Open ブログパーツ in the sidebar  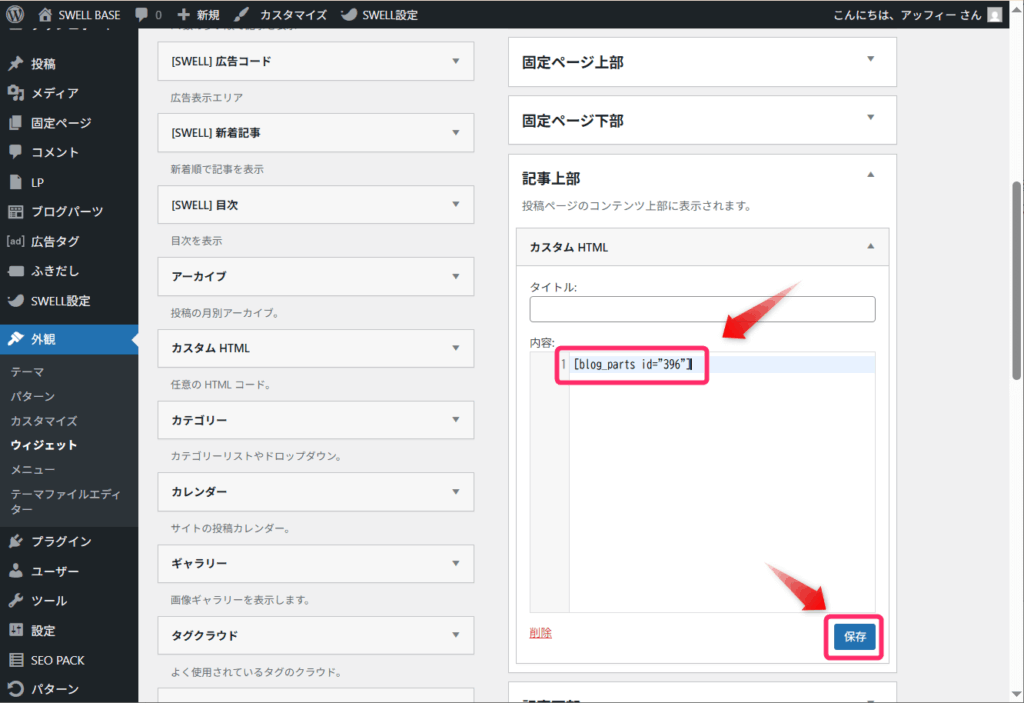pyautogui.click(x=66, y=212)
